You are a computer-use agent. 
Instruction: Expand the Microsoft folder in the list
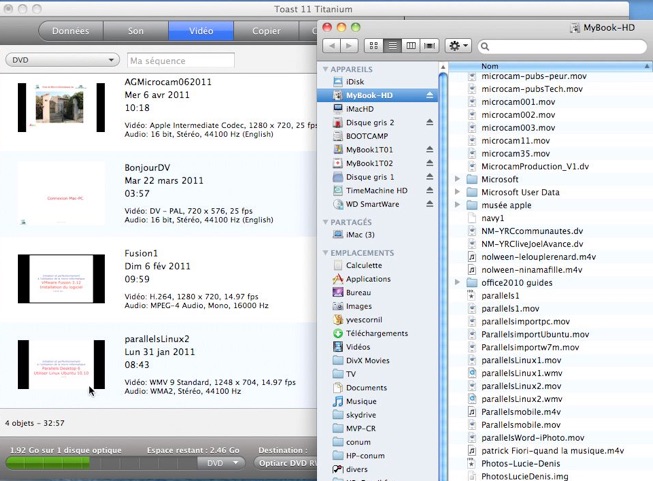pyautogui.click(x=457, y=179)
